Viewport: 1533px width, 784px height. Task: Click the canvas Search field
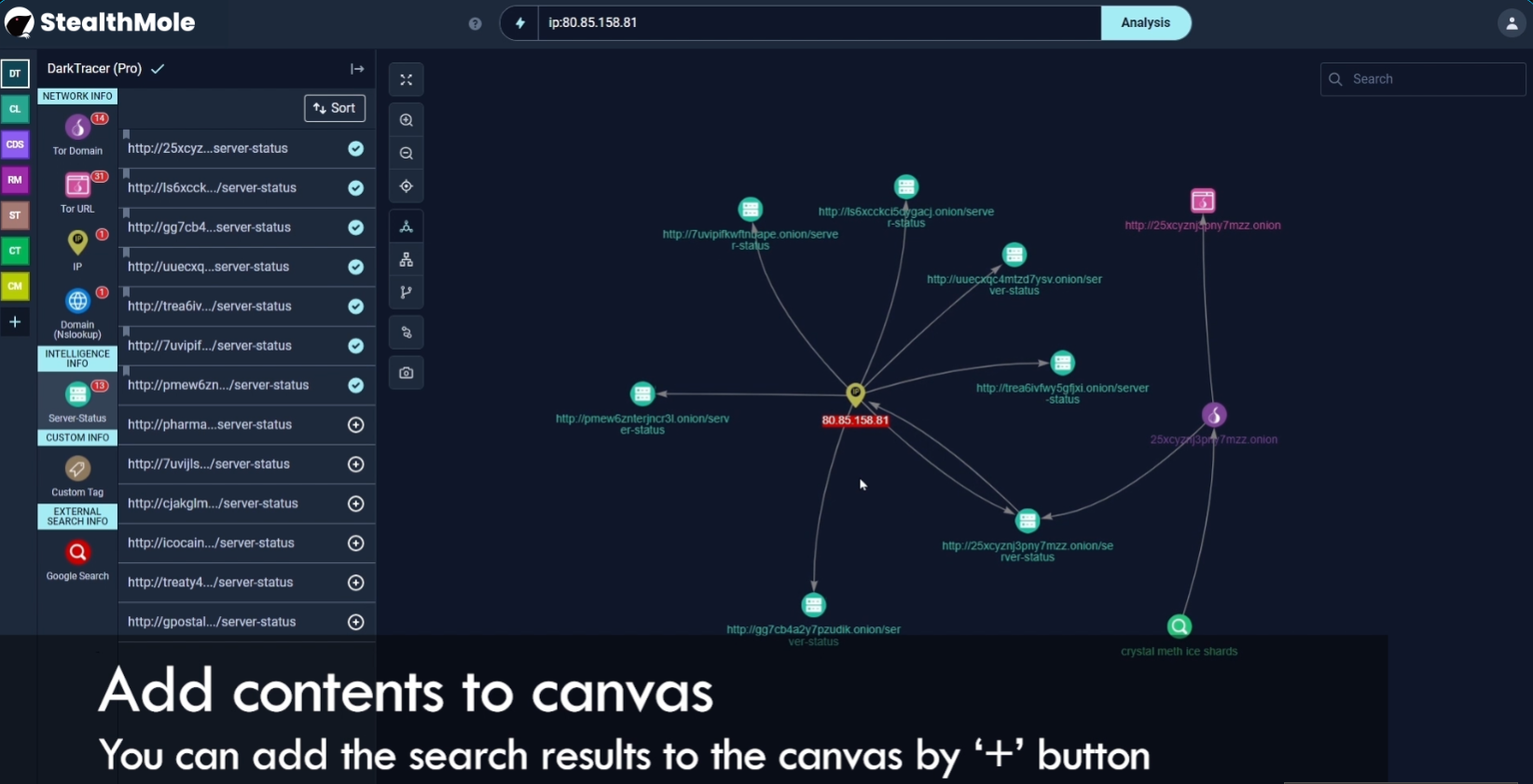coord(1423,79)
